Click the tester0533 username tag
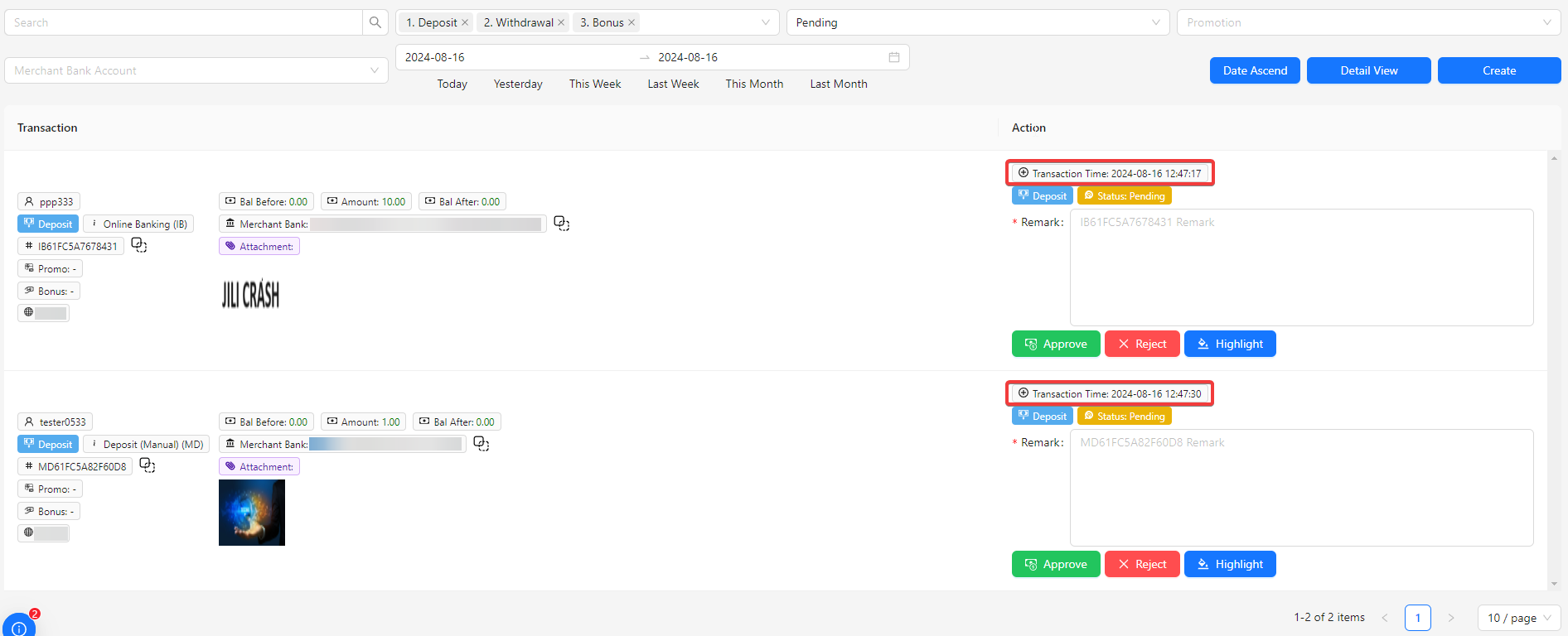1568x636 pixels. point(55,422)
